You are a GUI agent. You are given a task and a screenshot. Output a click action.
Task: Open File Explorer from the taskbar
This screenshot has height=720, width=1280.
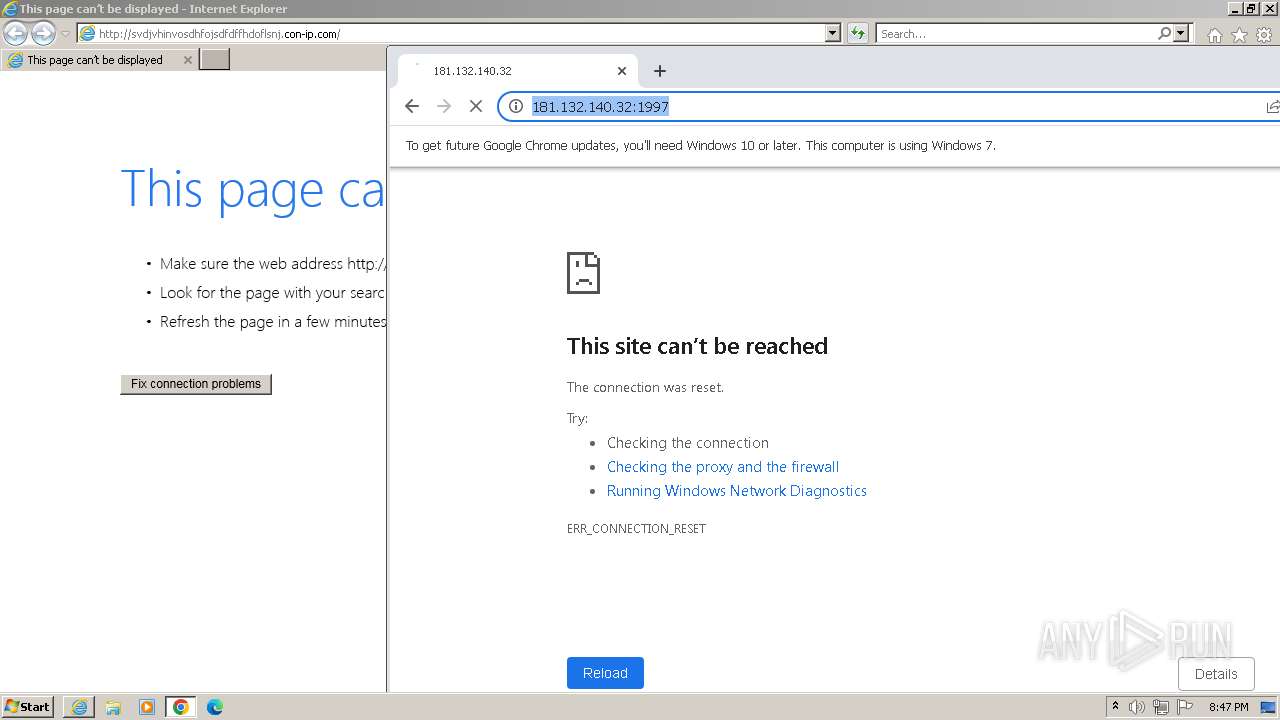tap(113, 707)
